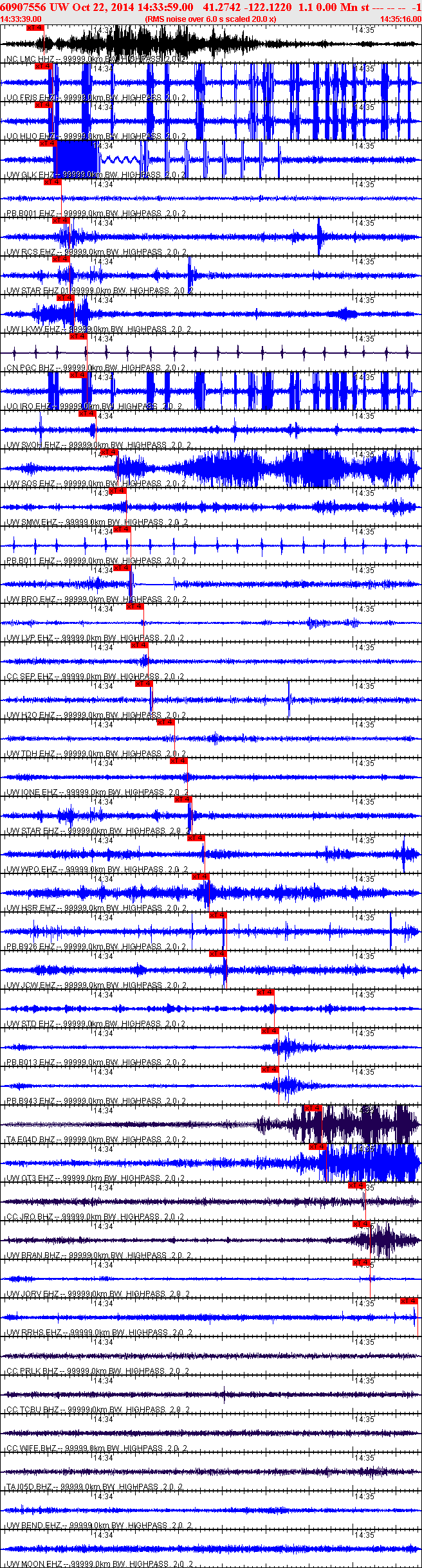Select station label UW RRHS EHZ
The image size is (422, 1568).
[x=33, y=1333]
